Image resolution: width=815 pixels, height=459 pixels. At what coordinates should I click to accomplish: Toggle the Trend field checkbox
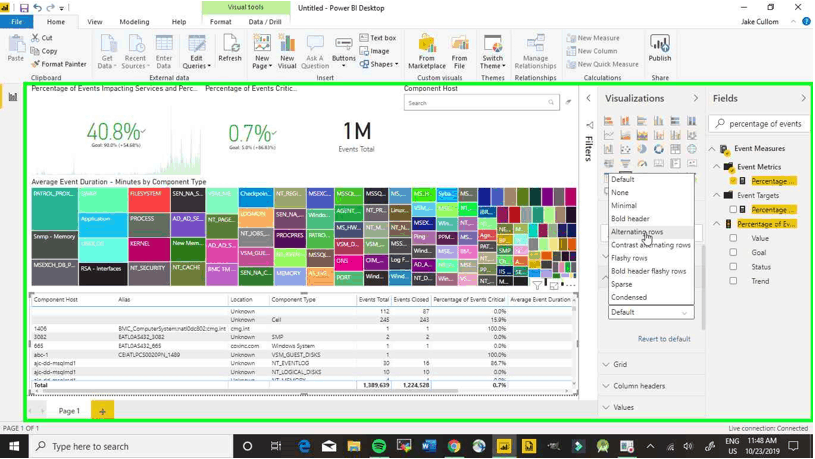coord(733,281)
